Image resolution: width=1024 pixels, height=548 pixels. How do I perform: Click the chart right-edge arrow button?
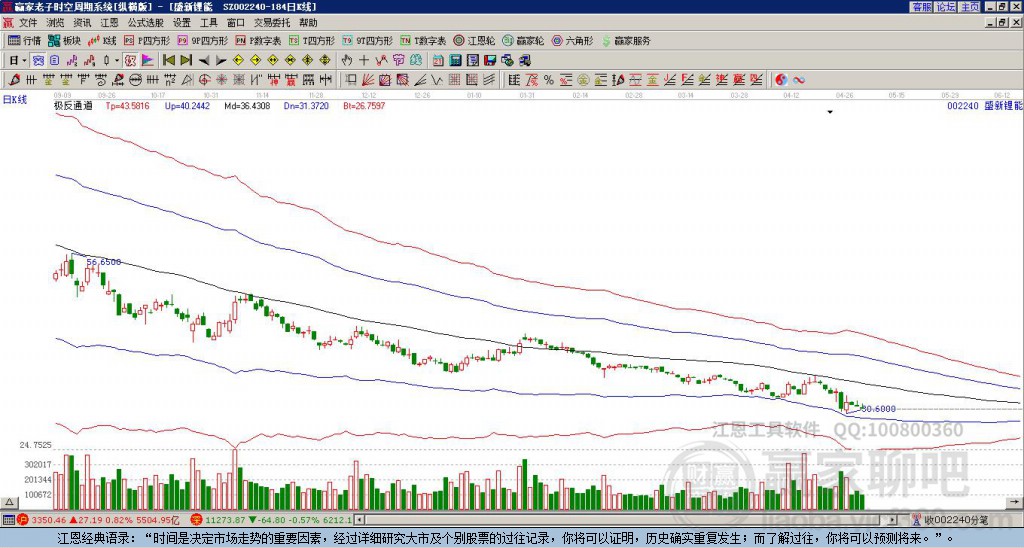pyautogui.click(x=1014, y=502)
